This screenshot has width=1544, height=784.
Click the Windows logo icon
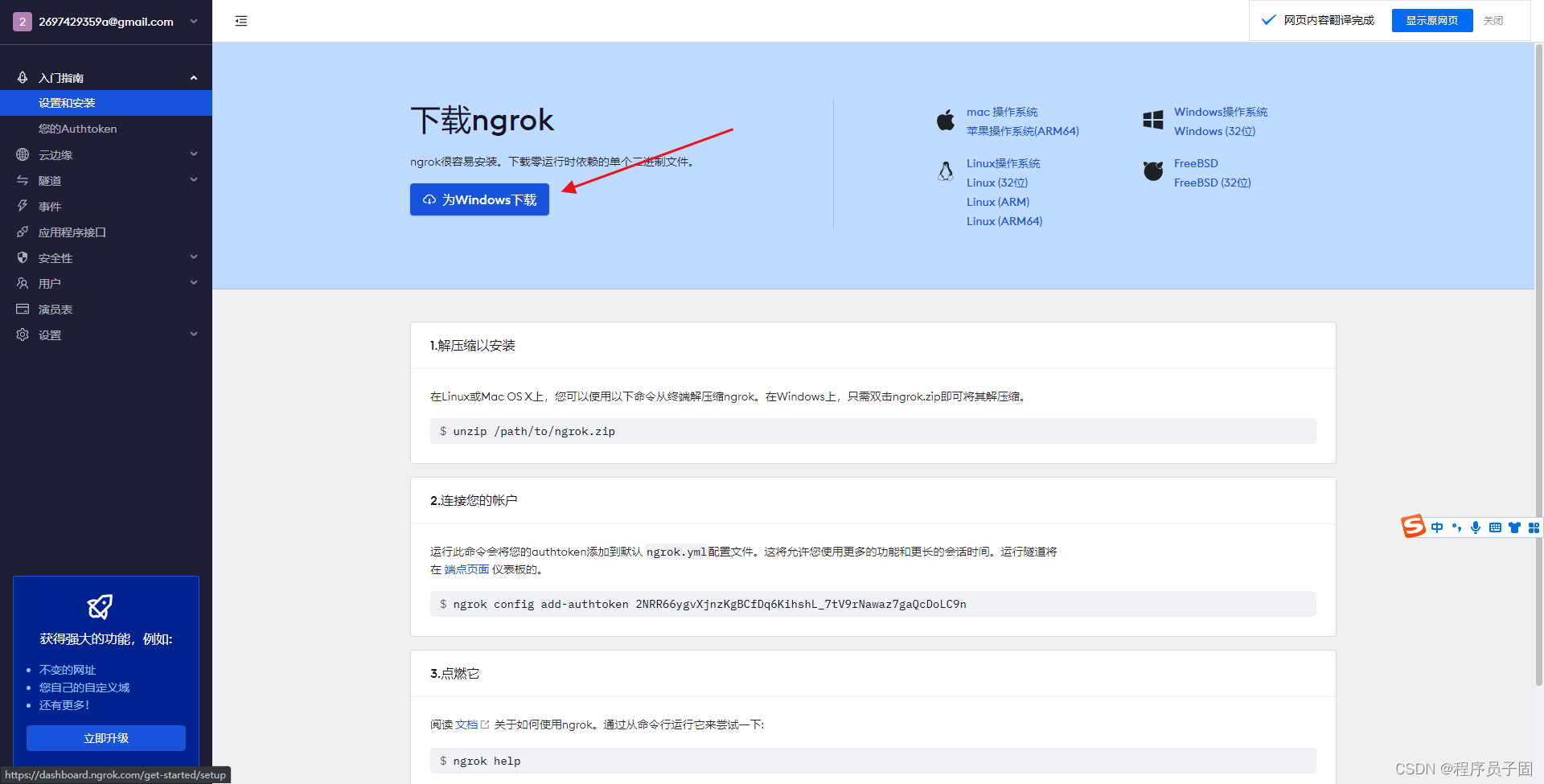1153,120
